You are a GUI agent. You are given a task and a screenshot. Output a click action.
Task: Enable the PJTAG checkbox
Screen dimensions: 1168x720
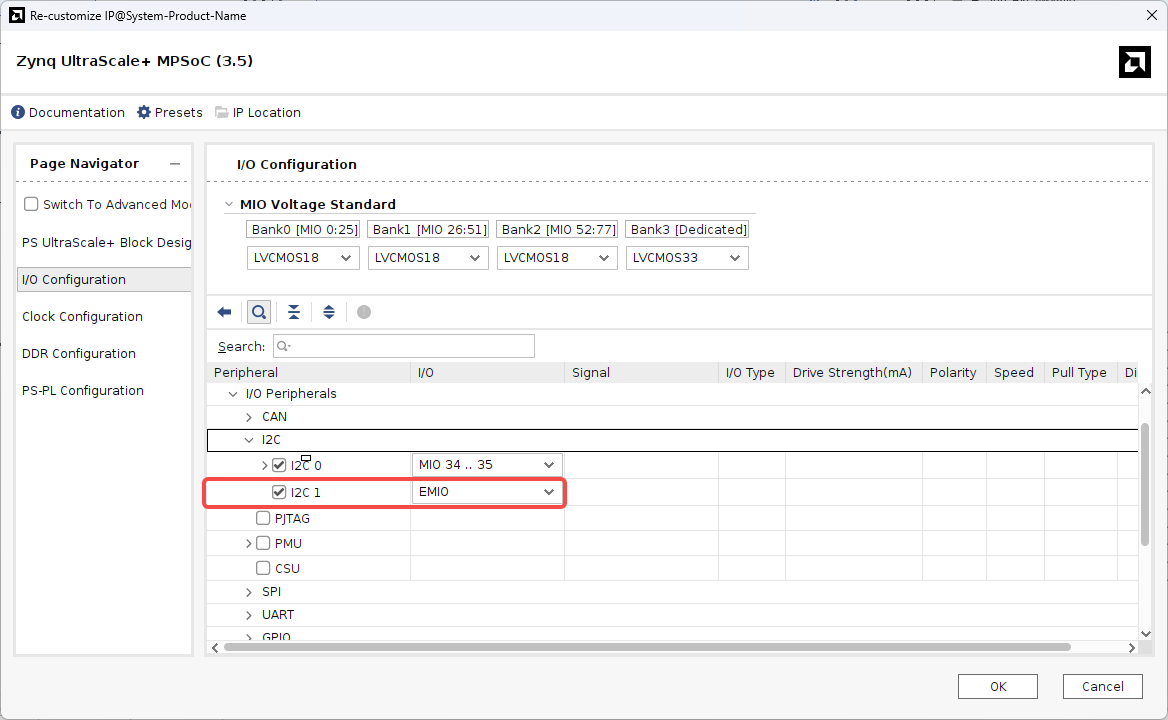point(263,518)
